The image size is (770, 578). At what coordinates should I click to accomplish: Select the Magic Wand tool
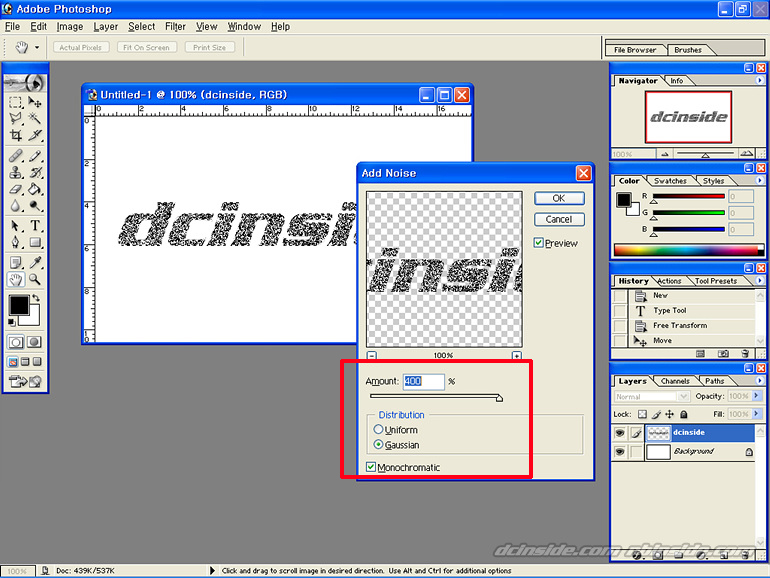(34, 118)
